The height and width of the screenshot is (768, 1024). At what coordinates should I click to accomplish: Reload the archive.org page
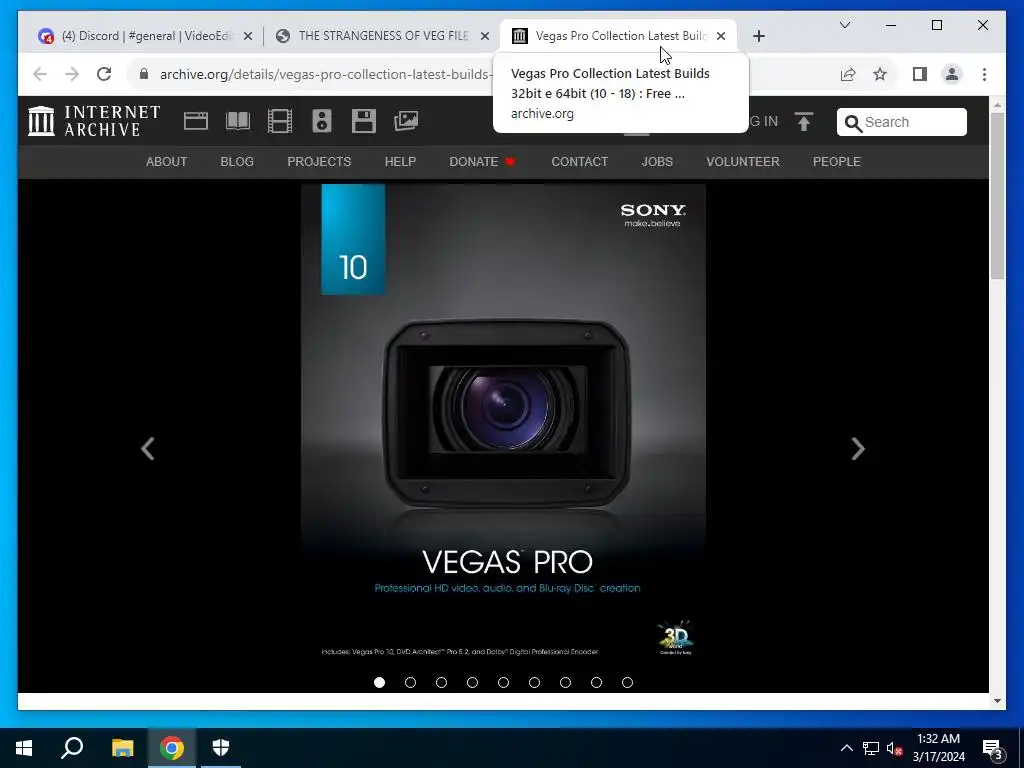coord(104,74)
